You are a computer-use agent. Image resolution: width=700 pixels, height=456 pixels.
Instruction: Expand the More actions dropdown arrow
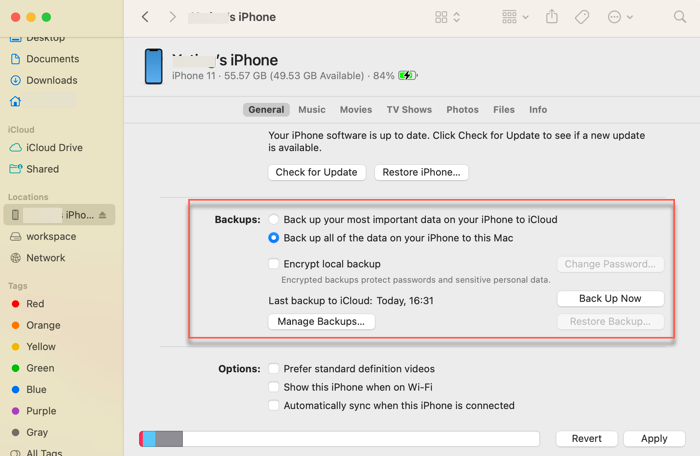point(630,17)
